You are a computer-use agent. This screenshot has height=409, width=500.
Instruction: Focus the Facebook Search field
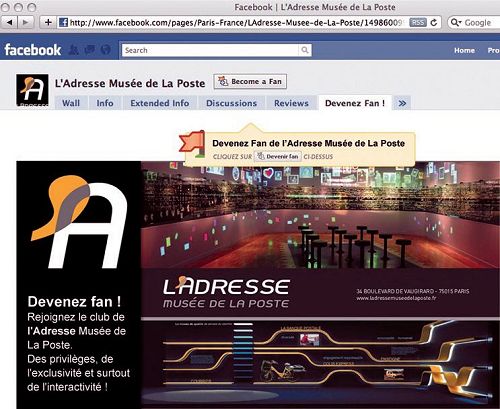(x=210, y=50)
